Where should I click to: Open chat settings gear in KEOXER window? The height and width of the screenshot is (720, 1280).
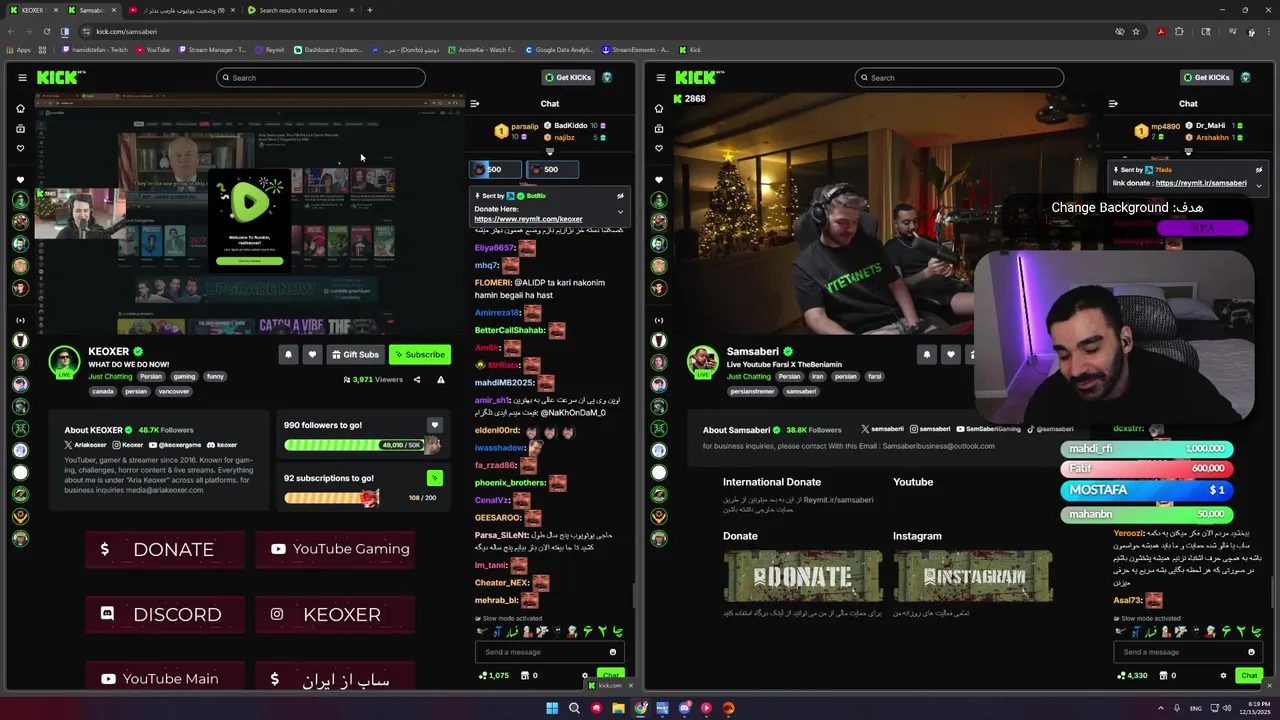[x=585, y=675]
